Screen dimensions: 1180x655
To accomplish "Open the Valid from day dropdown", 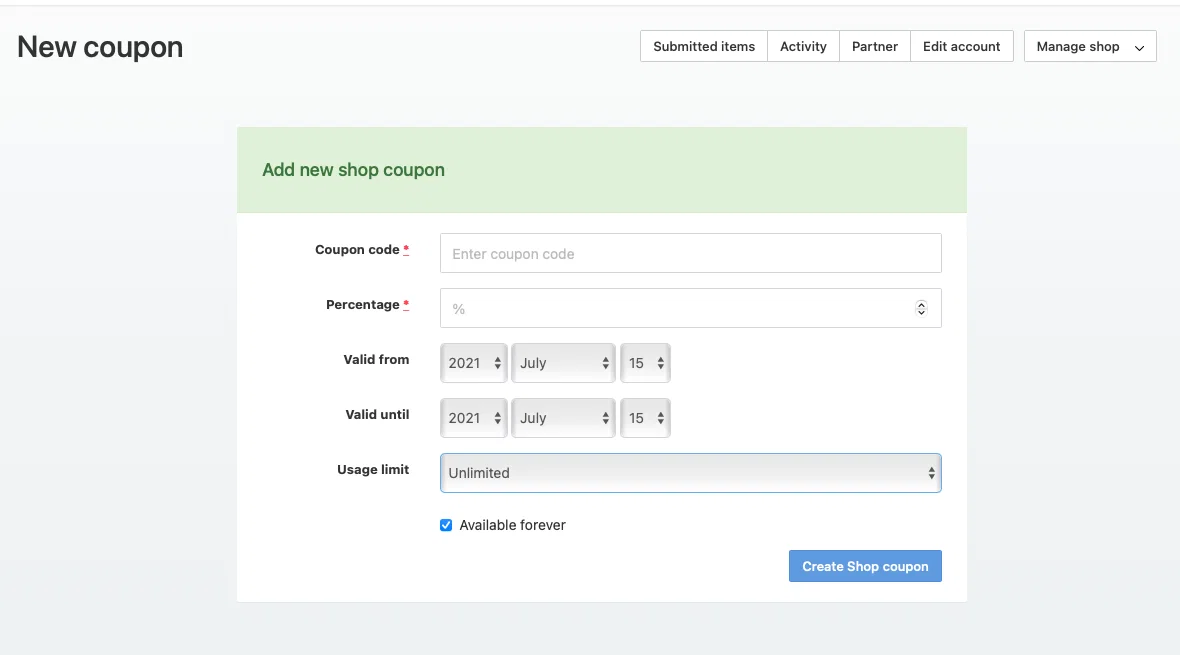I will click(x=645, y=363).
